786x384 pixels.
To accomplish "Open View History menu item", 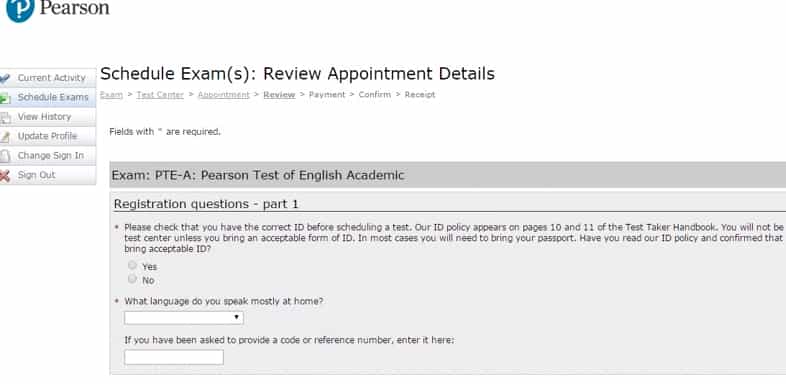I will [44, 116].
